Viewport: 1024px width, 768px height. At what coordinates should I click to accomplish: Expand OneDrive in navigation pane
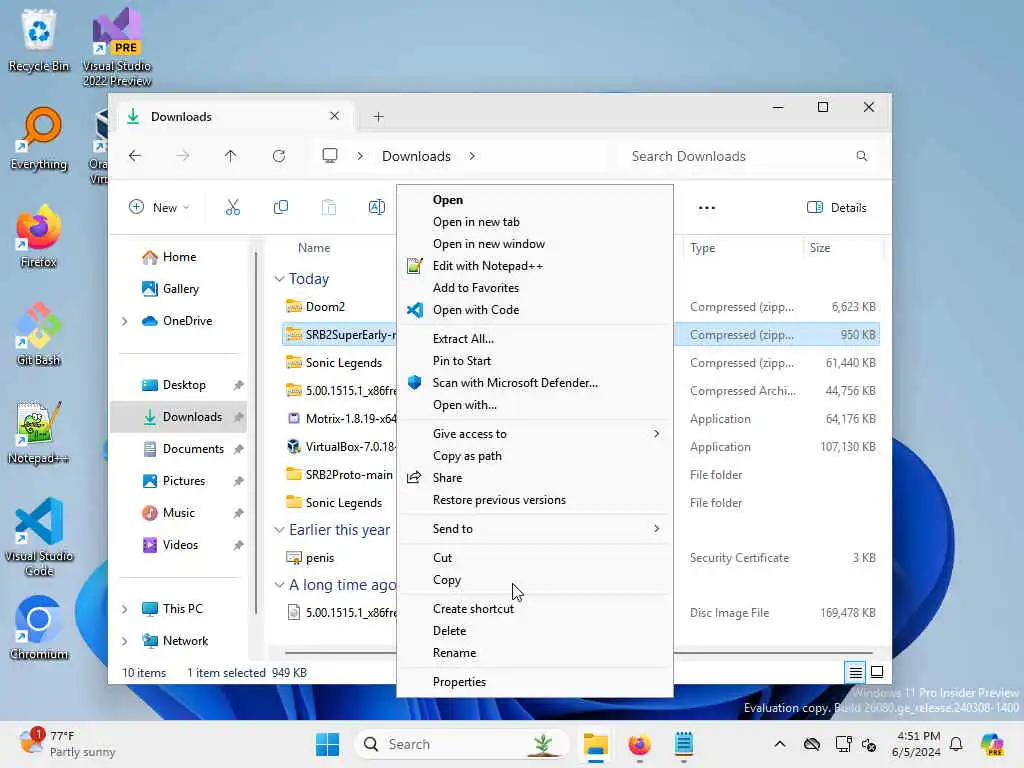[124, 321]
